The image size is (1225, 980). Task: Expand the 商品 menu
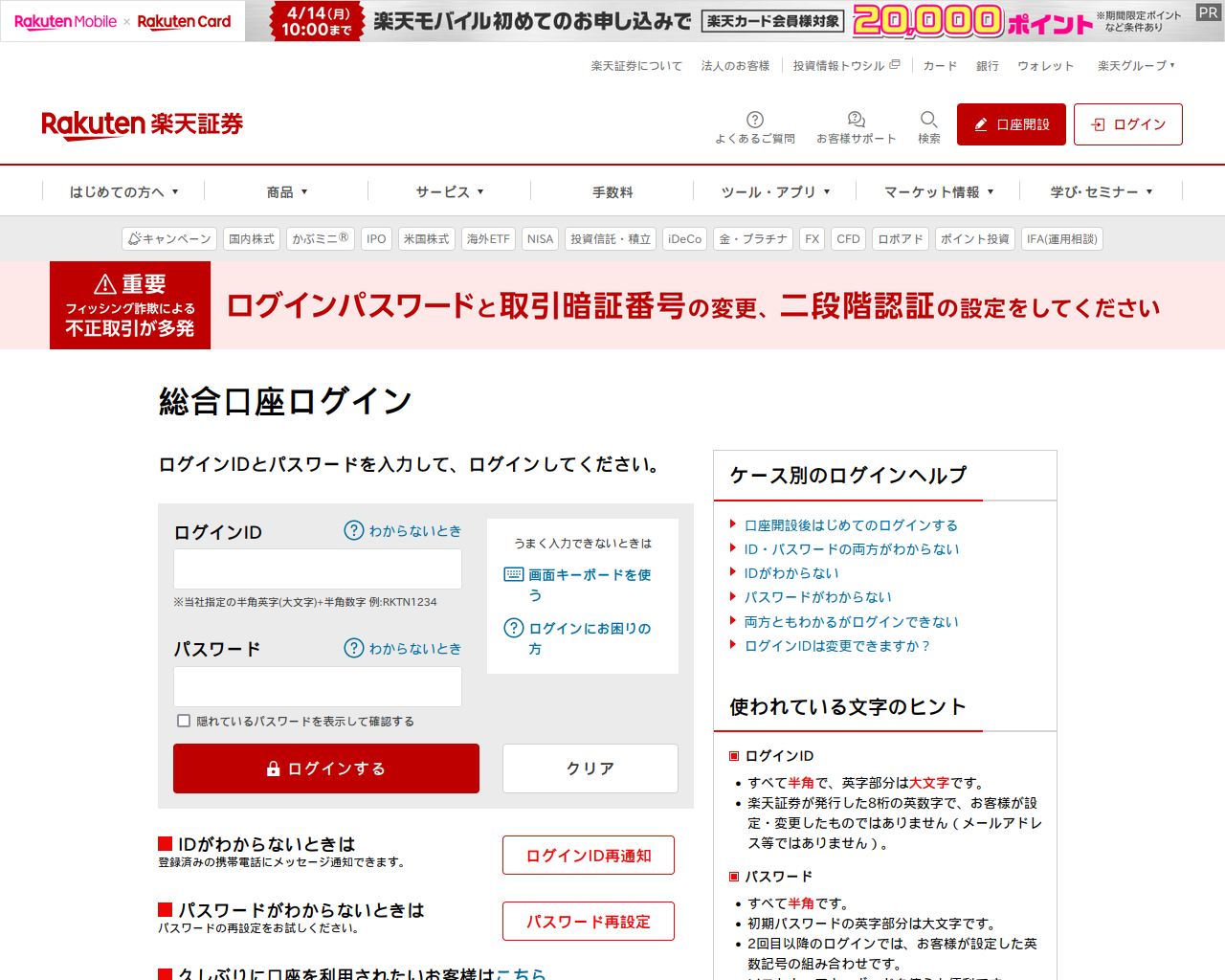click(286, 191)
